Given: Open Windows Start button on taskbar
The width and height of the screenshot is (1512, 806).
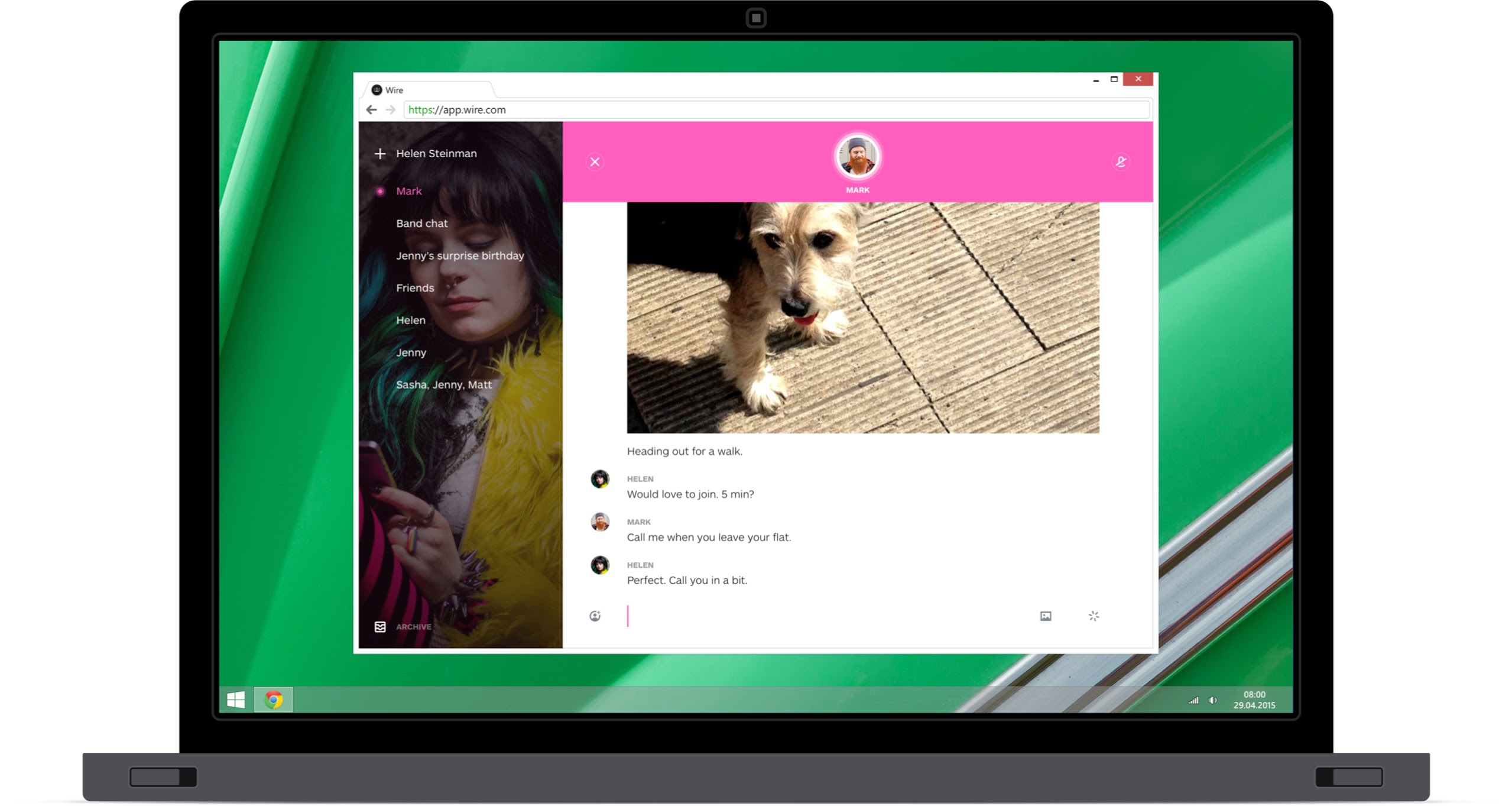Looking at the screenshot, I should pos(236,700).
